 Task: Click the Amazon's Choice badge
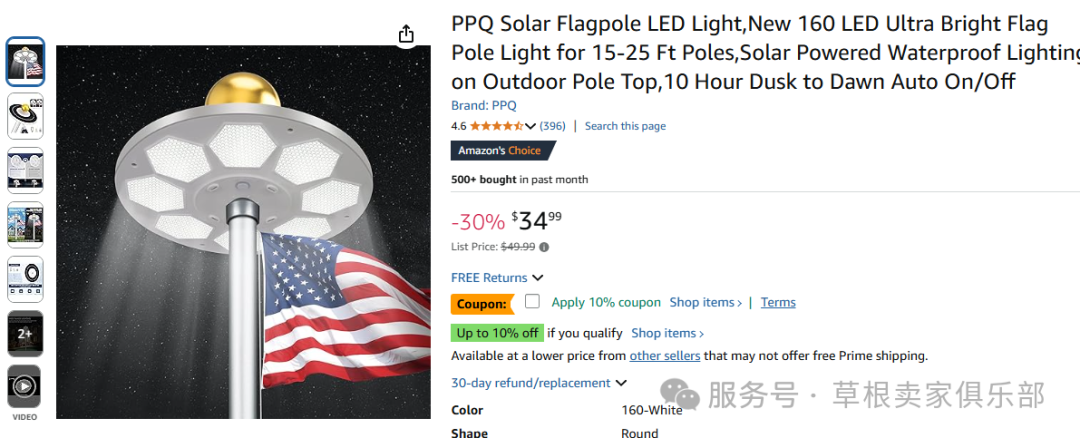coord(500,151)
